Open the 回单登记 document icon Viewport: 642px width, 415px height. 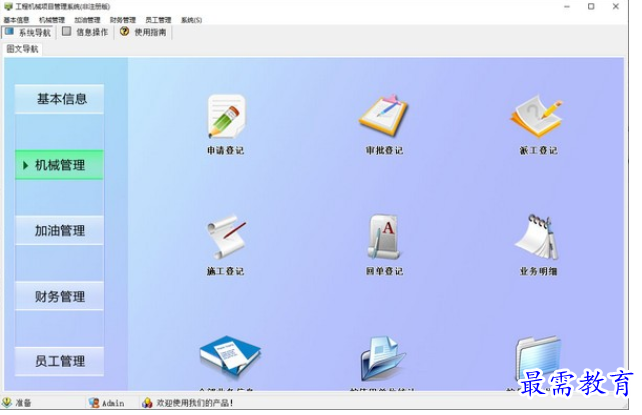[384, 237]
